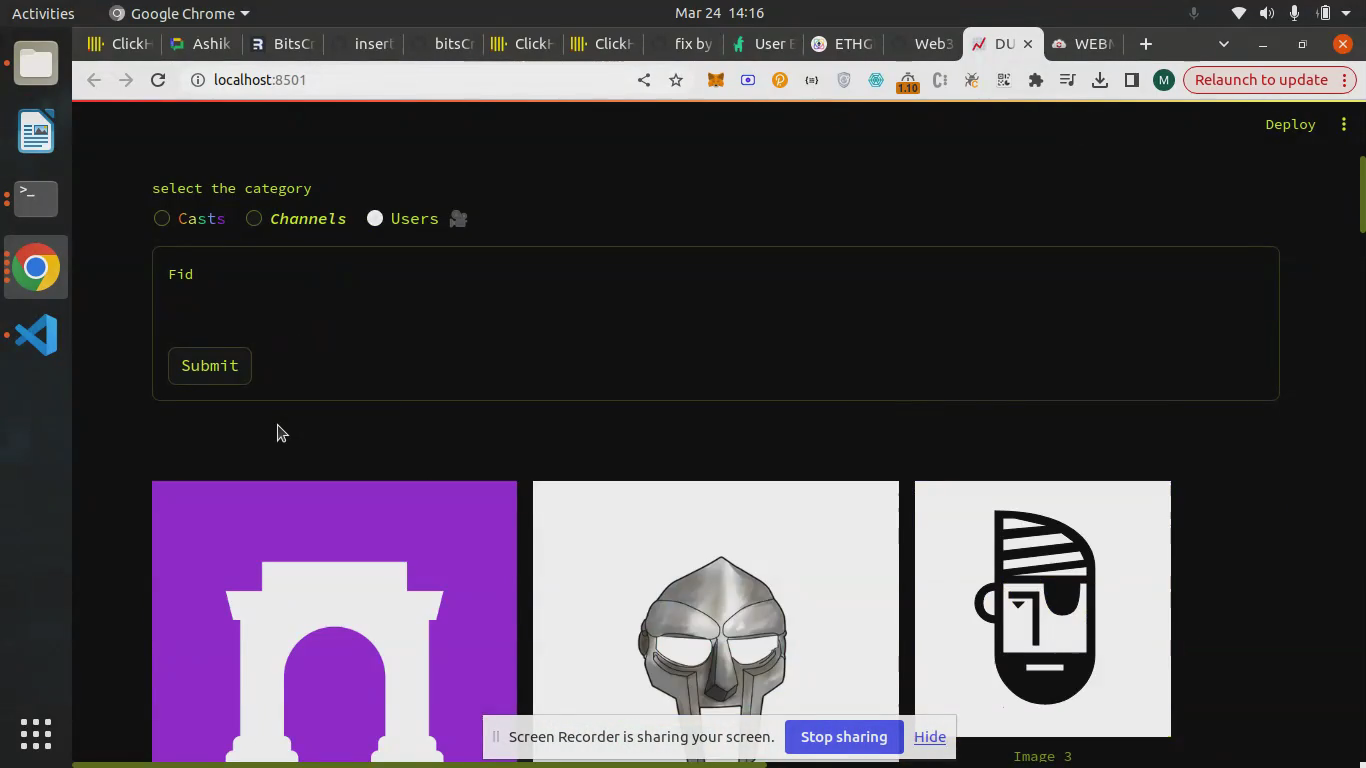Open the purple screen-capture extension icon
Image resolution: width=1366 pixels, height=768 pixels.
pyautogui.click(x=748, y=80)
